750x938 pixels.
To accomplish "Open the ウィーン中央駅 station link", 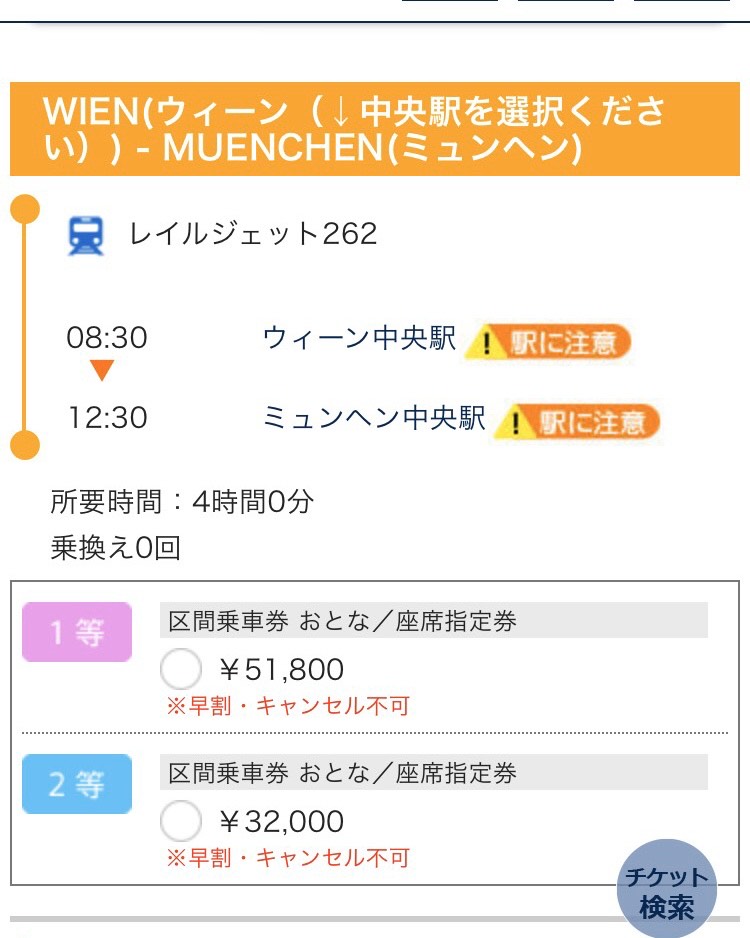I will (359, 338).
